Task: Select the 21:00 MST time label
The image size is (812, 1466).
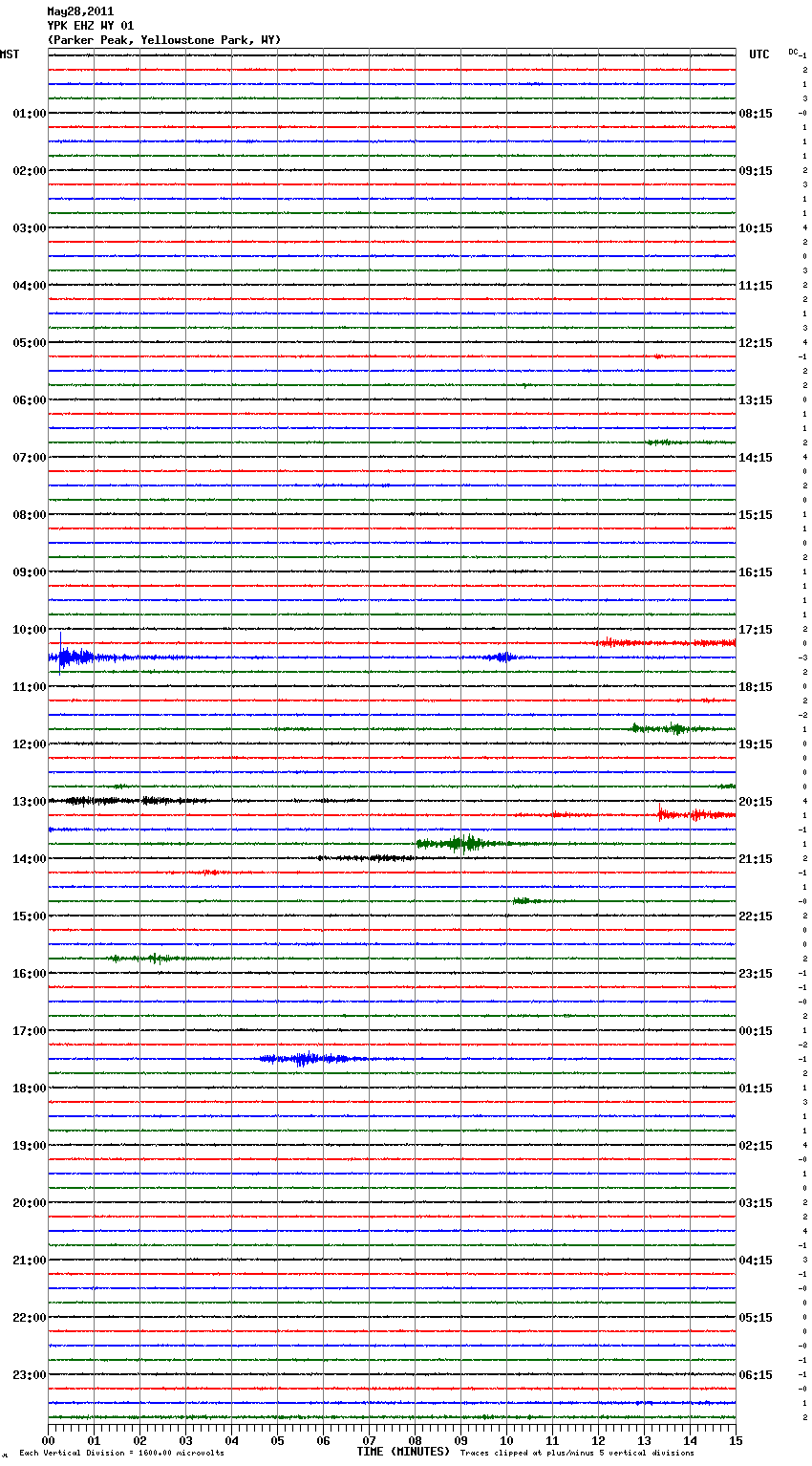Action: [29, 1261]
